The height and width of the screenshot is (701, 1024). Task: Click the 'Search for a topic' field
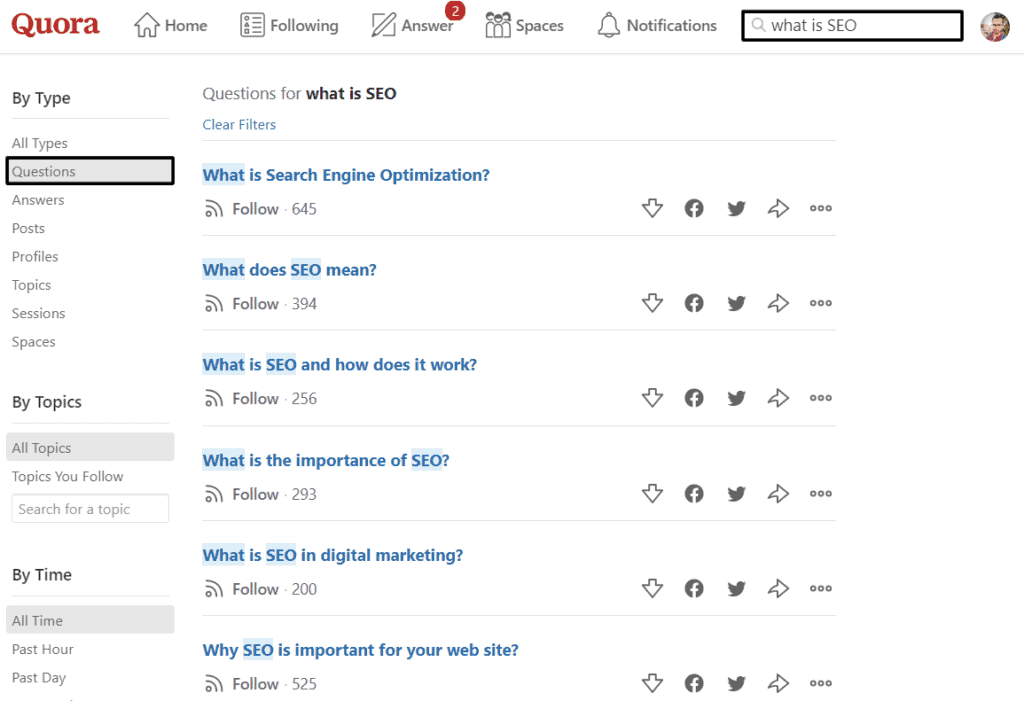click(x=90, y=508)
